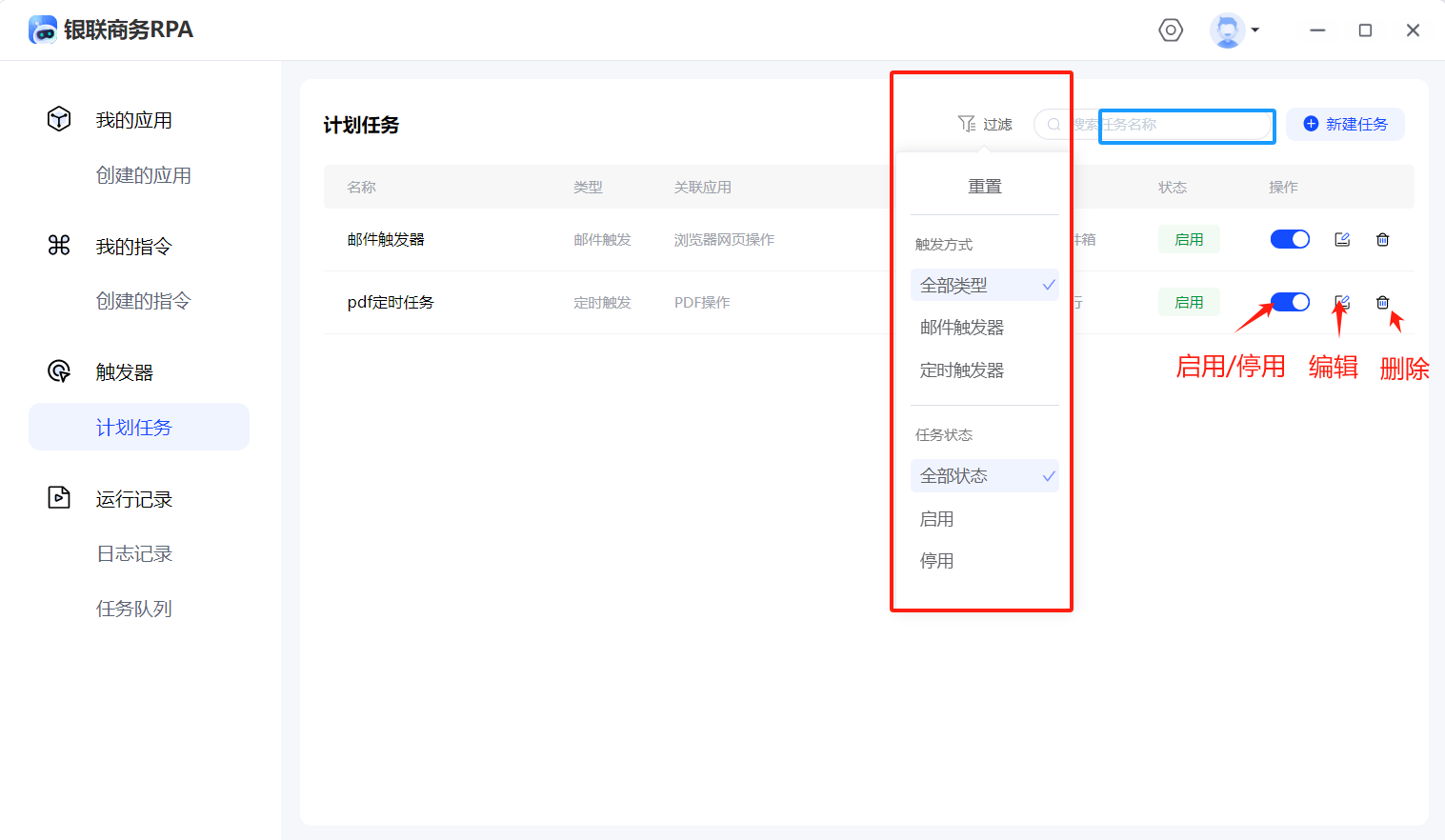The image size is (1445, 840).
Task: Collapse the 过滤 filter dropdown
Action: pyautogui.click(x=985, y=125)
